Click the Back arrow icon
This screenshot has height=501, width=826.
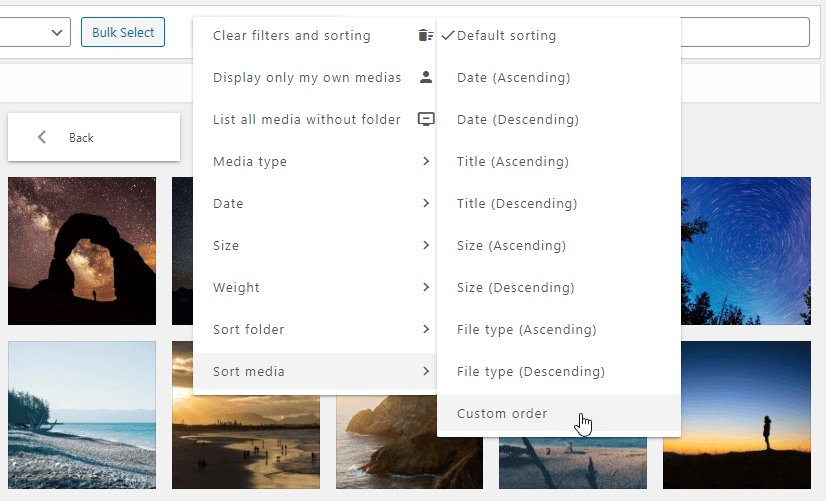[42, 137]
